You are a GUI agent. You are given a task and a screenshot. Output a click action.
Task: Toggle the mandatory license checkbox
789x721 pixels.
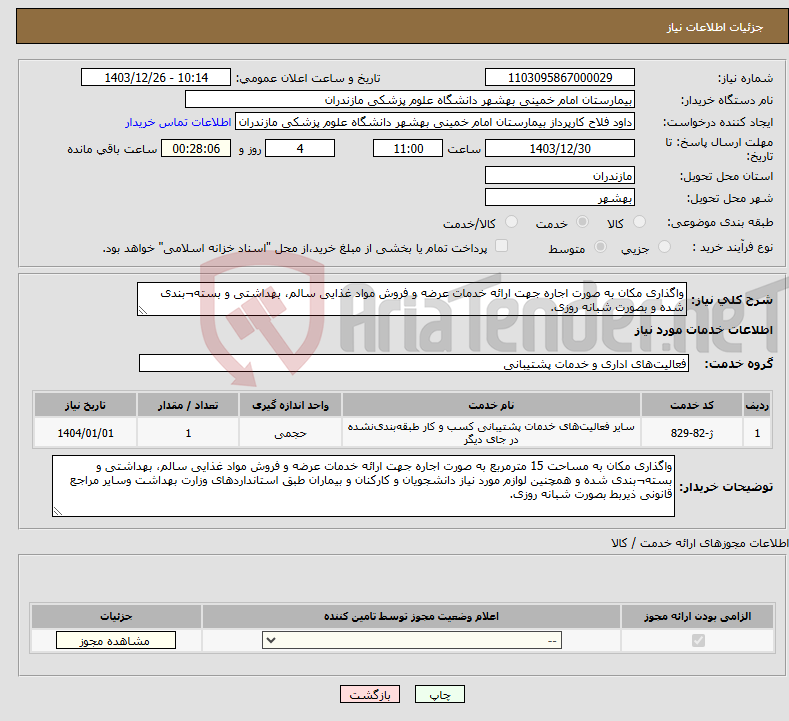point(698,640)
